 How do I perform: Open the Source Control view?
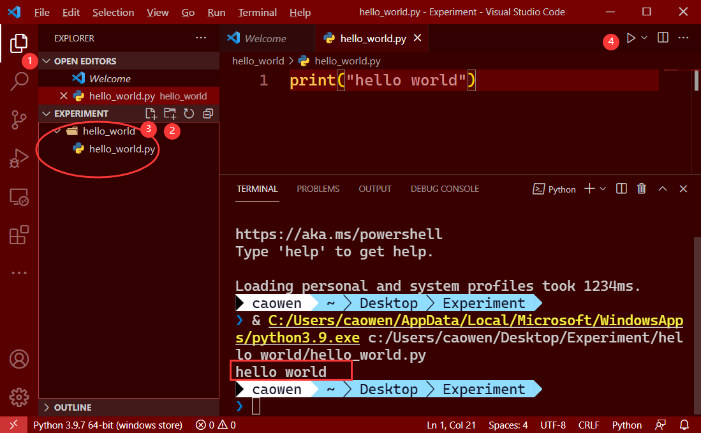click(19, 120)
